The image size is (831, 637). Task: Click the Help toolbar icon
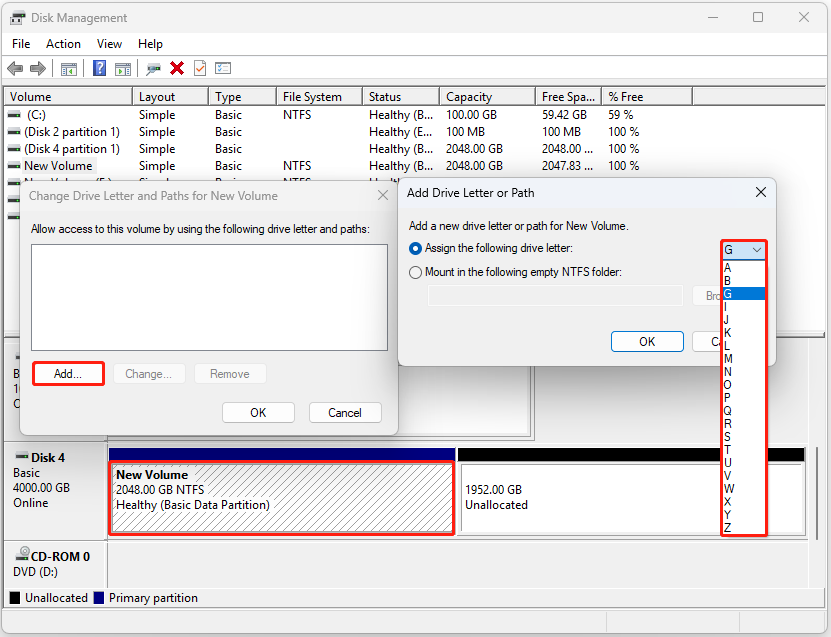pyautogui.click(x=101, y=68)
